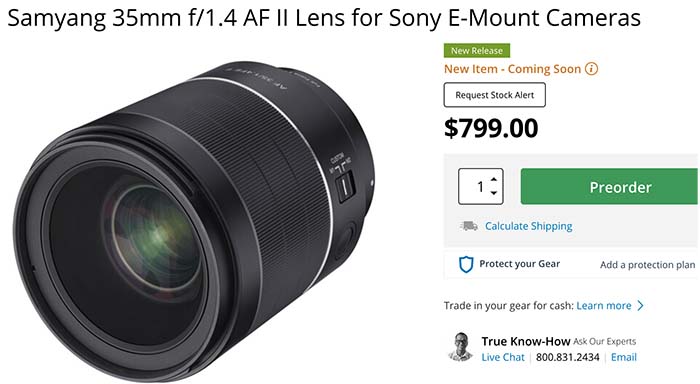Viewport: 700px width, 384px height.
Task: Click the New Item - Coming Soon text
Action: tap(512, 69)
